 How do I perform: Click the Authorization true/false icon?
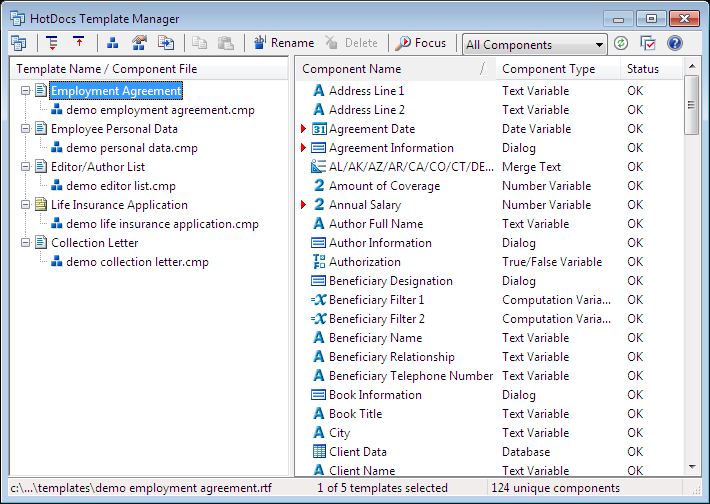pyautogui.click(x=319, y=262)
